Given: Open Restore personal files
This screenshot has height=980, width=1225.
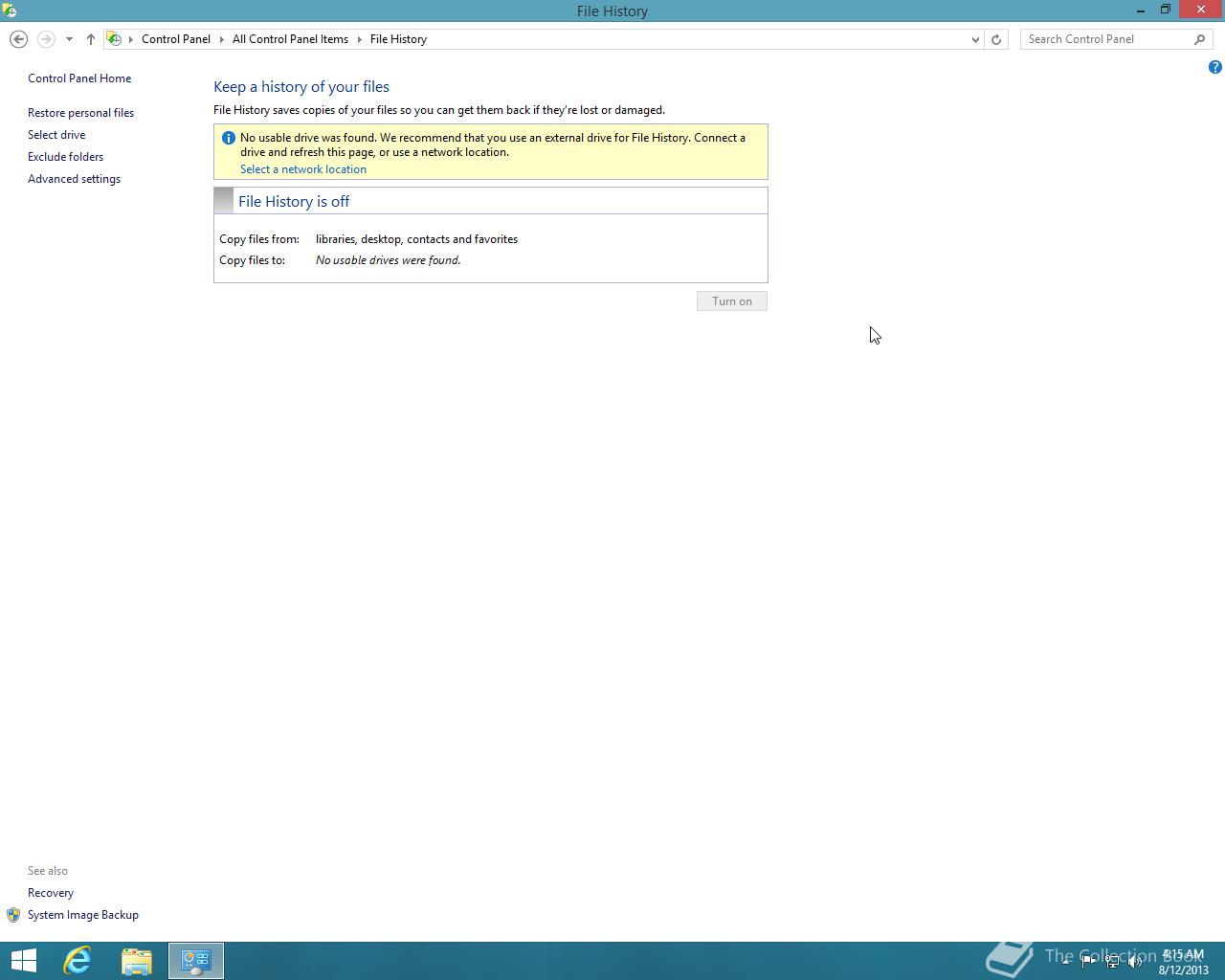Looking at the screenshot, I should 81,113.
